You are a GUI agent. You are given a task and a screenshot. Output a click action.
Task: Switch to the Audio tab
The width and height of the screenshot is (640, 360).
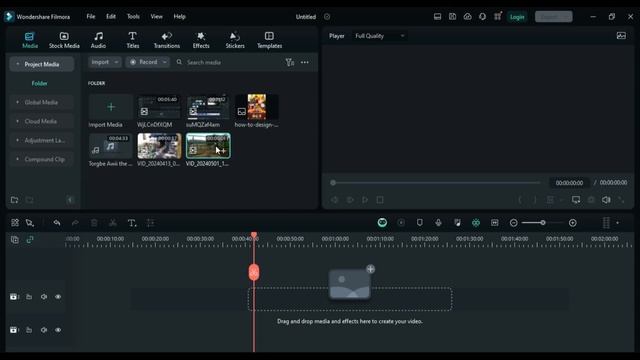click(x=98, y=40)
